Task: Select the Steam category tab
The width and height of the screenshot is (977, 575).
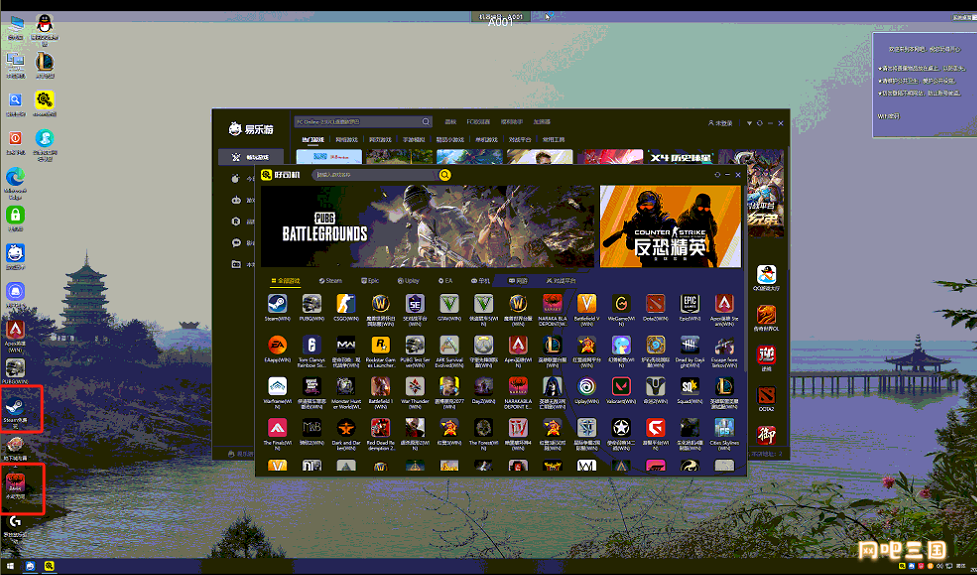Action: (x=330, y=281)
